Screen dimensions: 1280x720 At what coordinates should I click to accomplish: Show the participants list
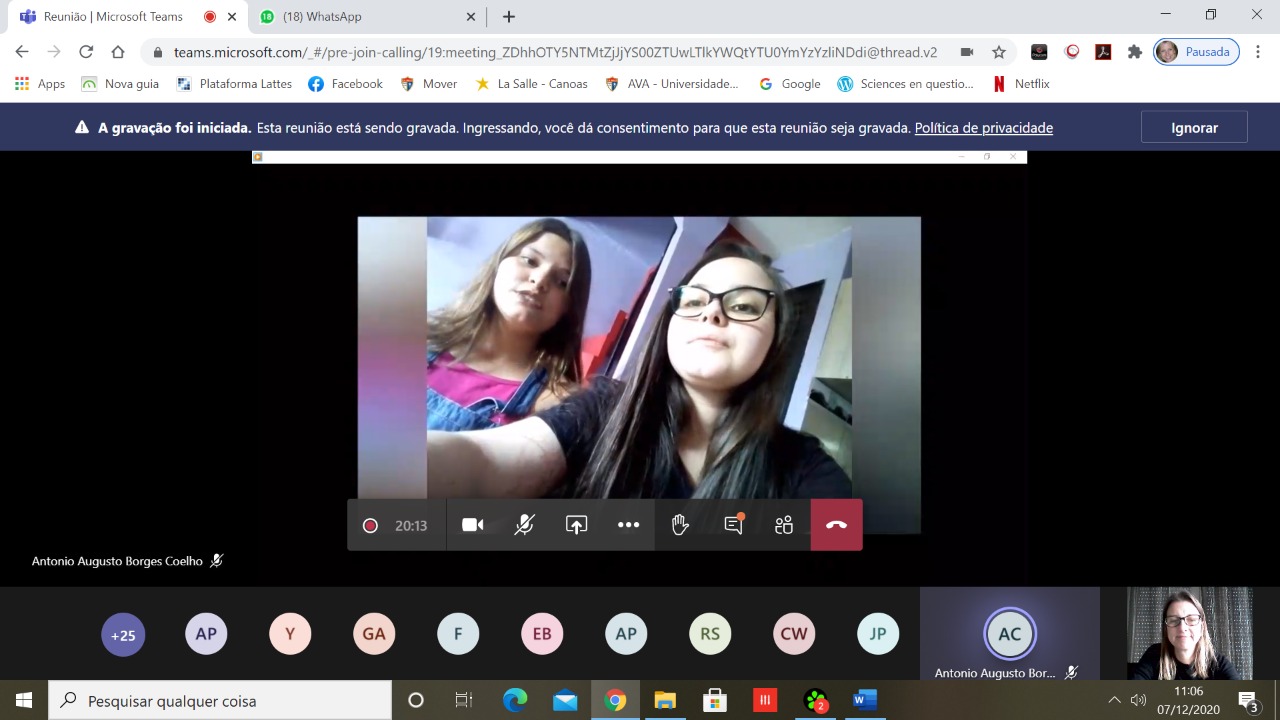click(784, 525)
